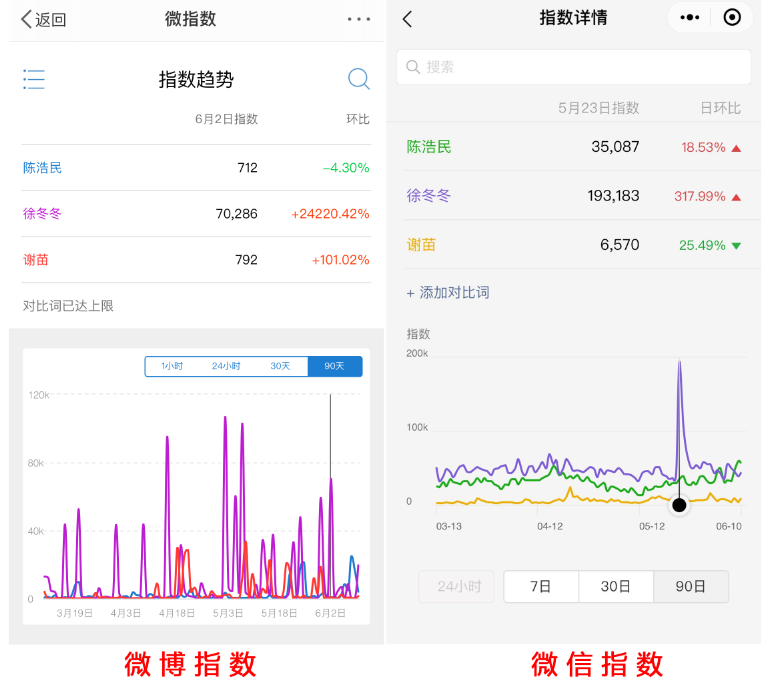This screenshot has height=691, width=765.
Task: Select the 24小时 tab in Weibo chart
Action: pos(226,366)
